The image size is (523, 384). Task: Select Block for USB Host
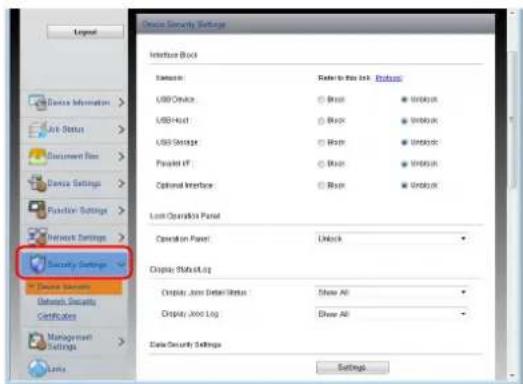[321, 121]
